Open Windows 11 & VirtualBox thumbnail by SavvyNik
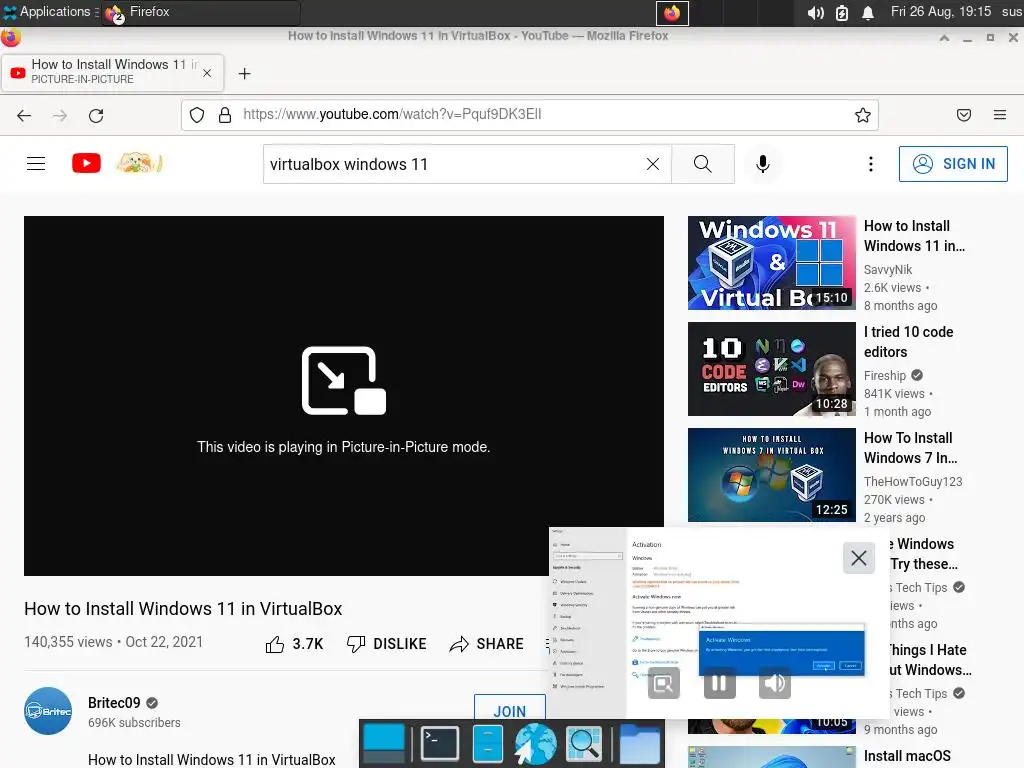 tap(771, 263)
